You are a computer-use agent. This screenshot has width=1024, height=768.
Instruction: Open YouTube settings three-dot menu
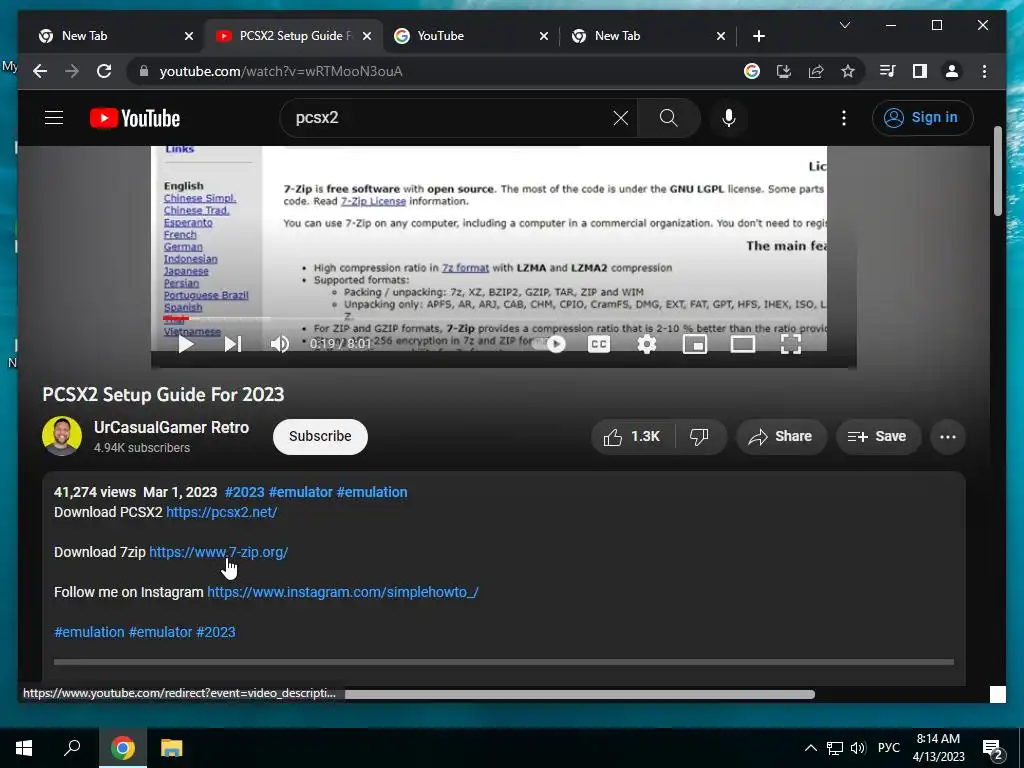pos(844,118)
